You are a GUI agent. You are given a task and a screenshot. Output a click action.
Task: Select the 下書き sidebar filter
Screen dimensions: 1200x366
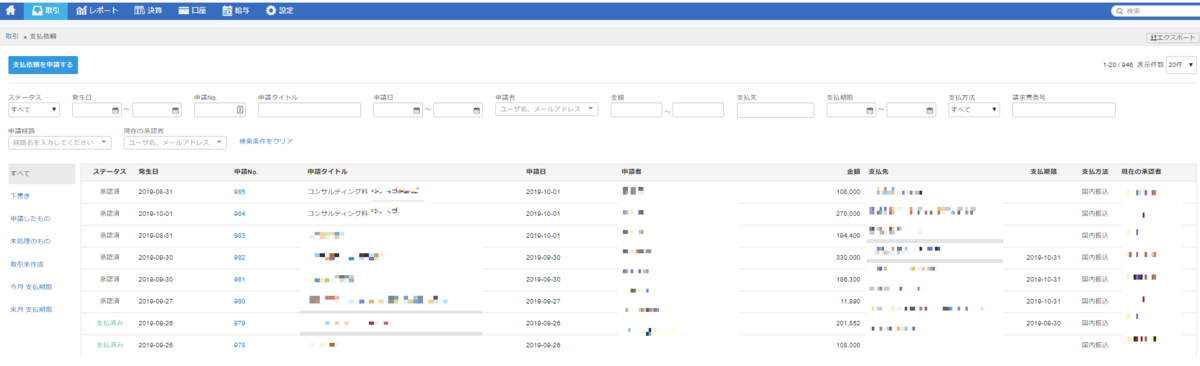click(20, 196)
